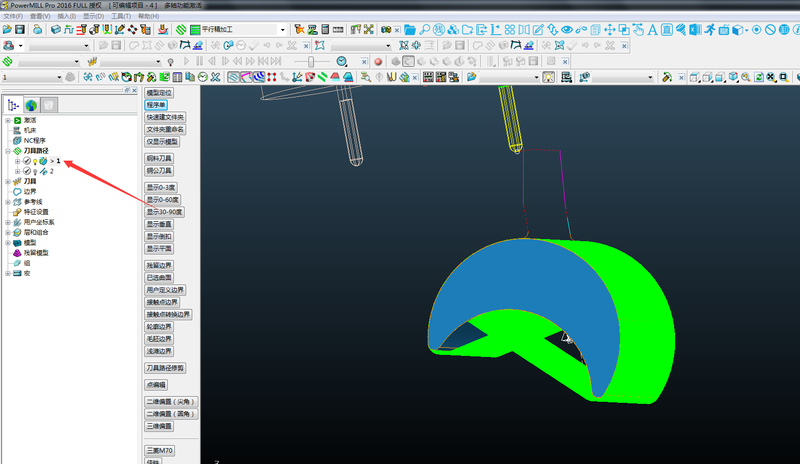Click the magnifier search icon in blue toolbar
This screenshot has height=464, width=800.
tap(424, 30)
